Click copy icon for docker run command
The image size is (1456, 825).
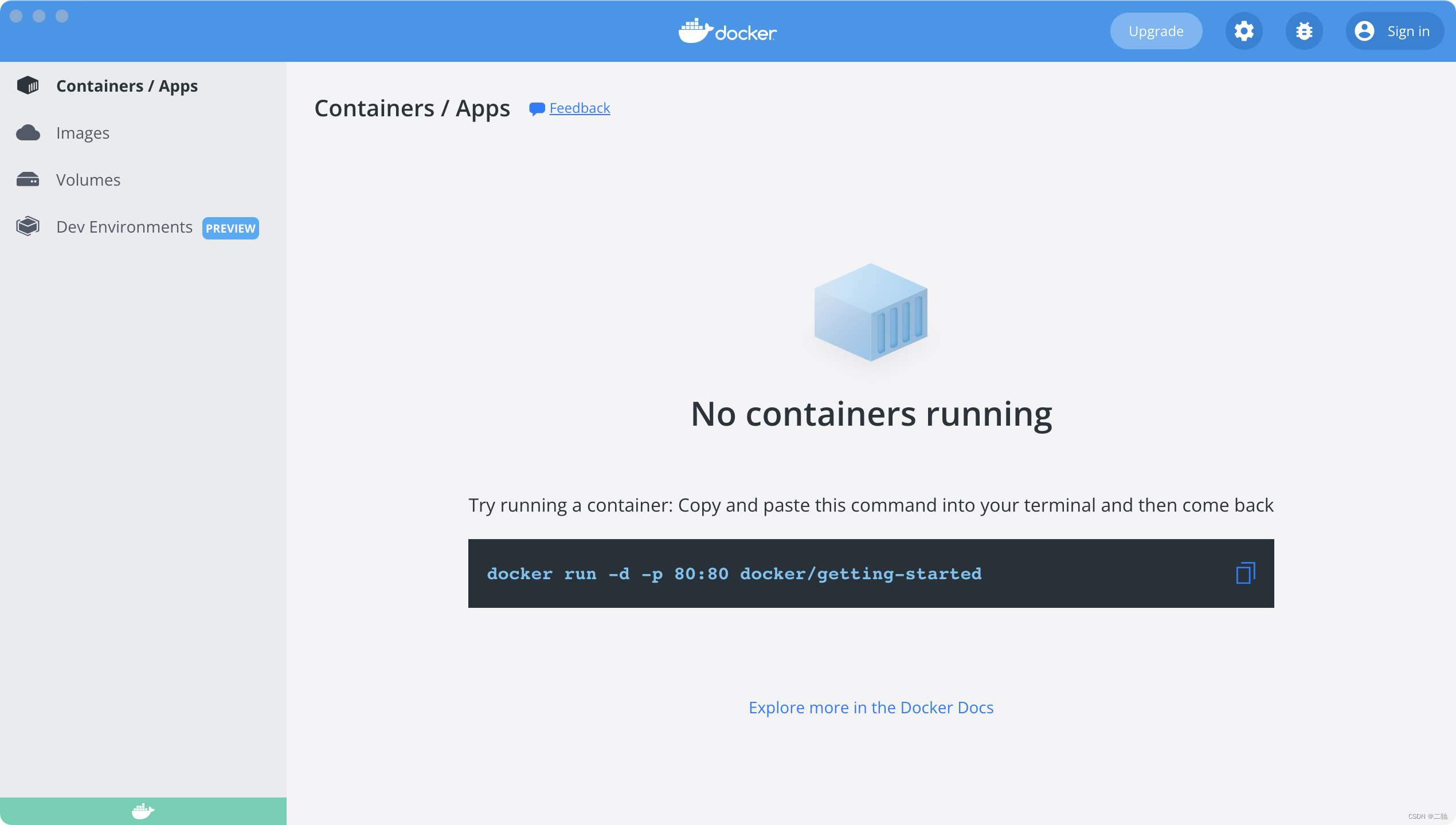1246,573
